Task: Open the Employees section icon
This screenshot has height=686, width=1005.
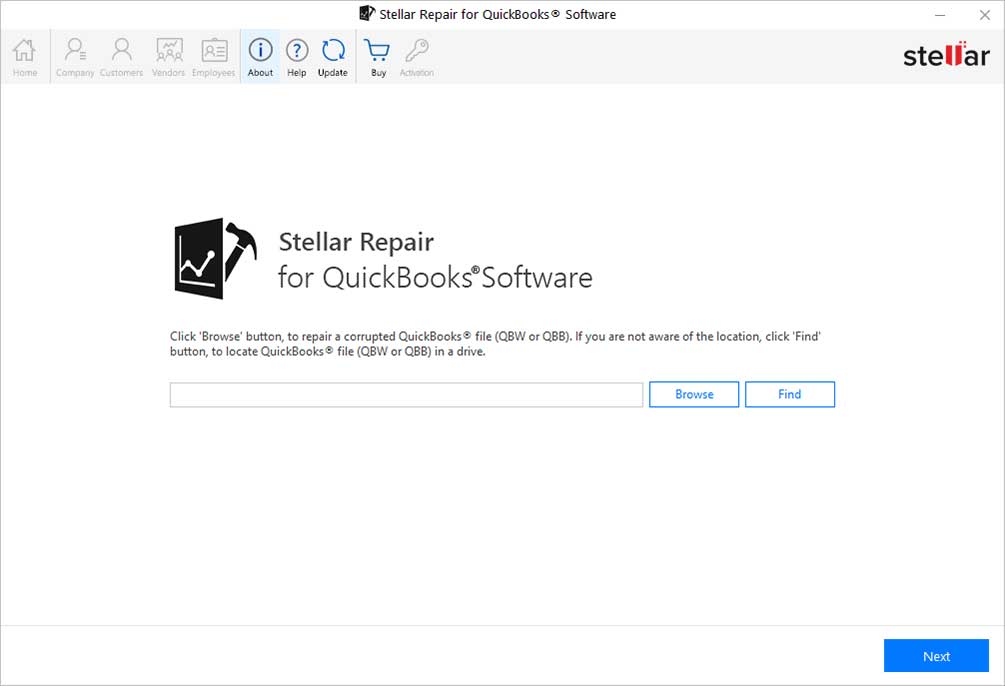Action: click(213, 55)
